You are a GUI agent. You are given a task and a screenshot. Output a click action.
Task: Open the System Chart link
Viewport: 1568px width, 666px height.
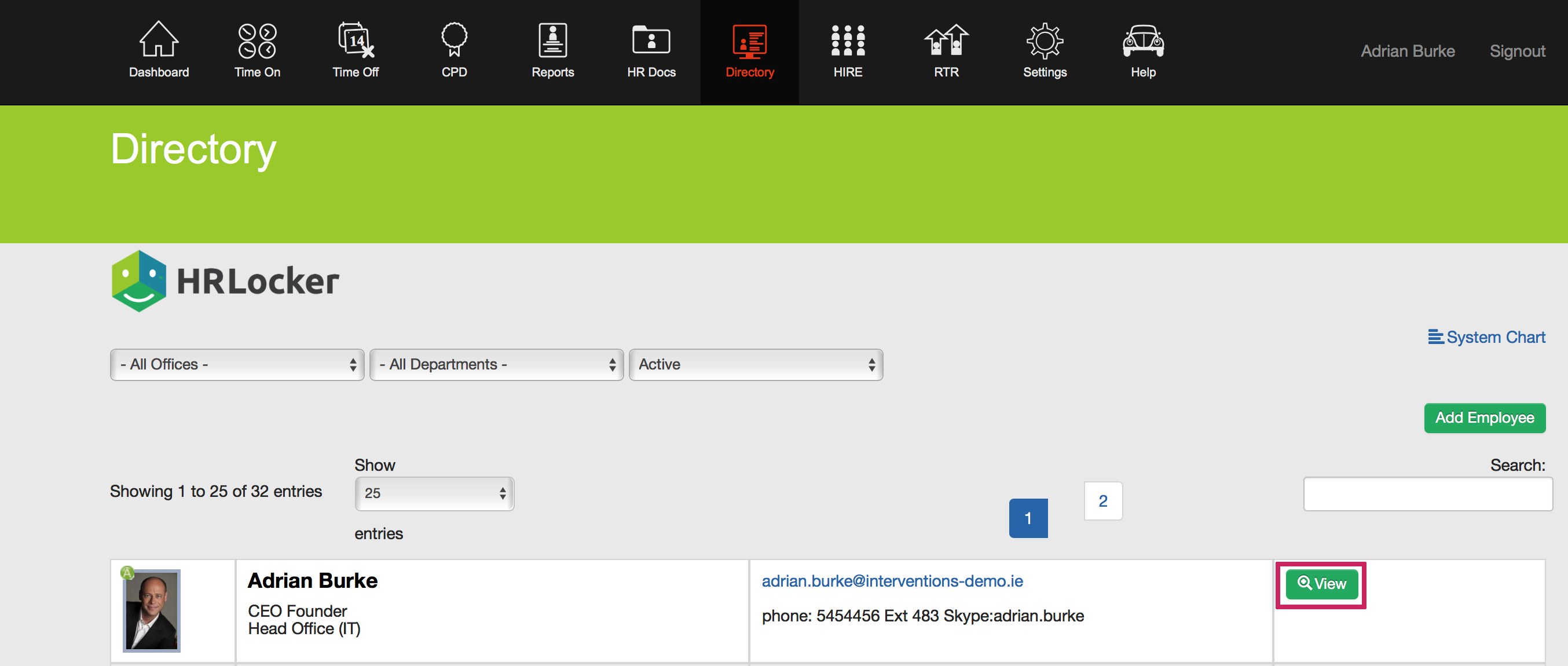point(1487,337)
